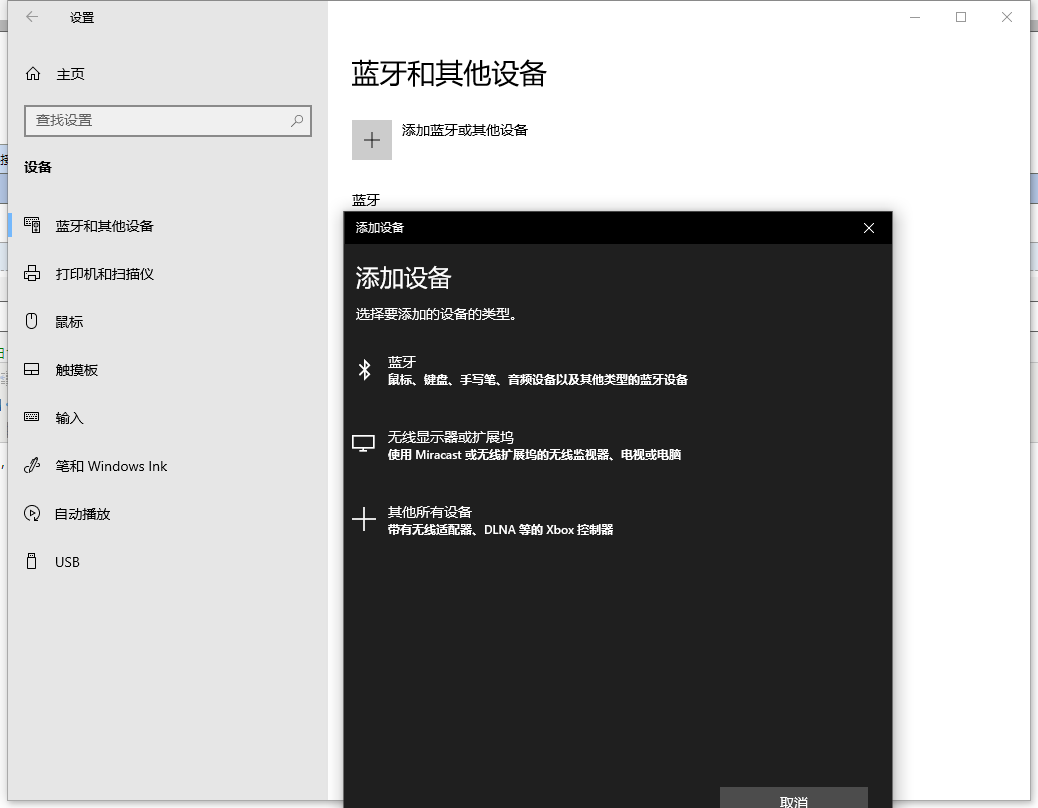The width and height of the screenshot is (1038, 808).
Task: Choose the plus icon for 其他所有设备
Action: point(364,519)
